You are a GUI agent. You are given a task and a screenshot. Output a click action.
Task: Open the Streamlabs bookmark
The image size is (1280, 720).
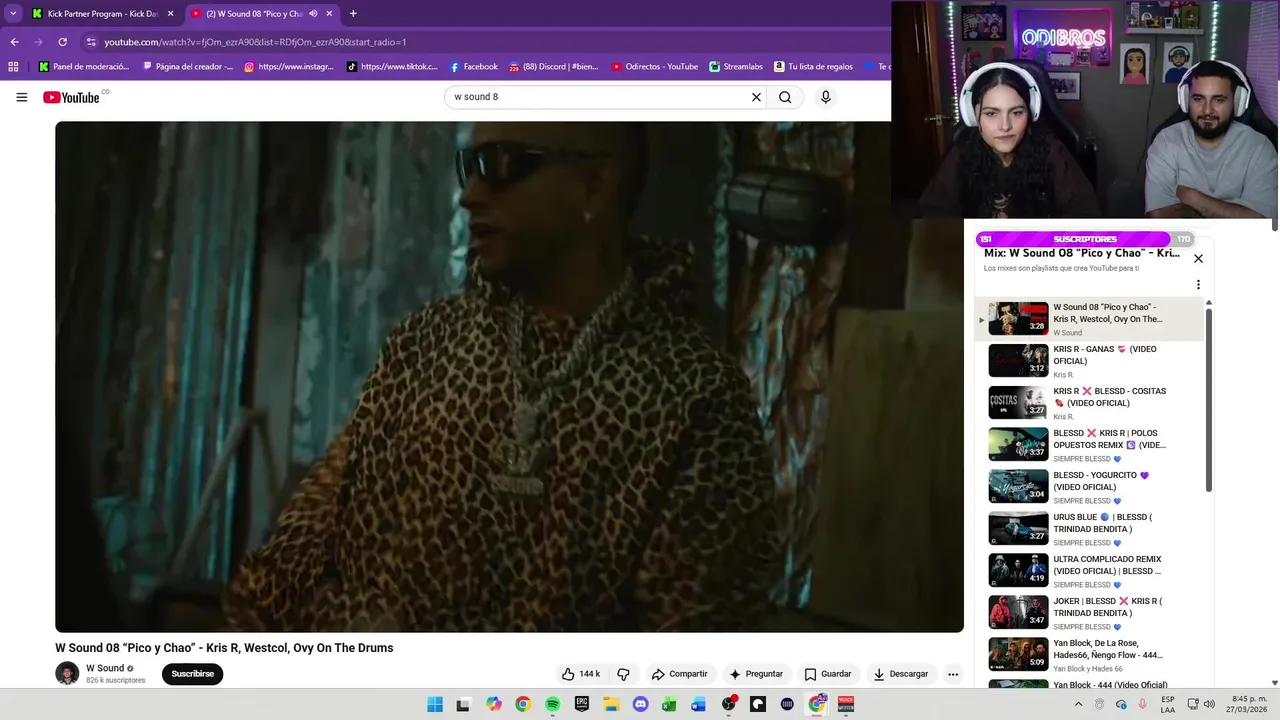(736, 67)
